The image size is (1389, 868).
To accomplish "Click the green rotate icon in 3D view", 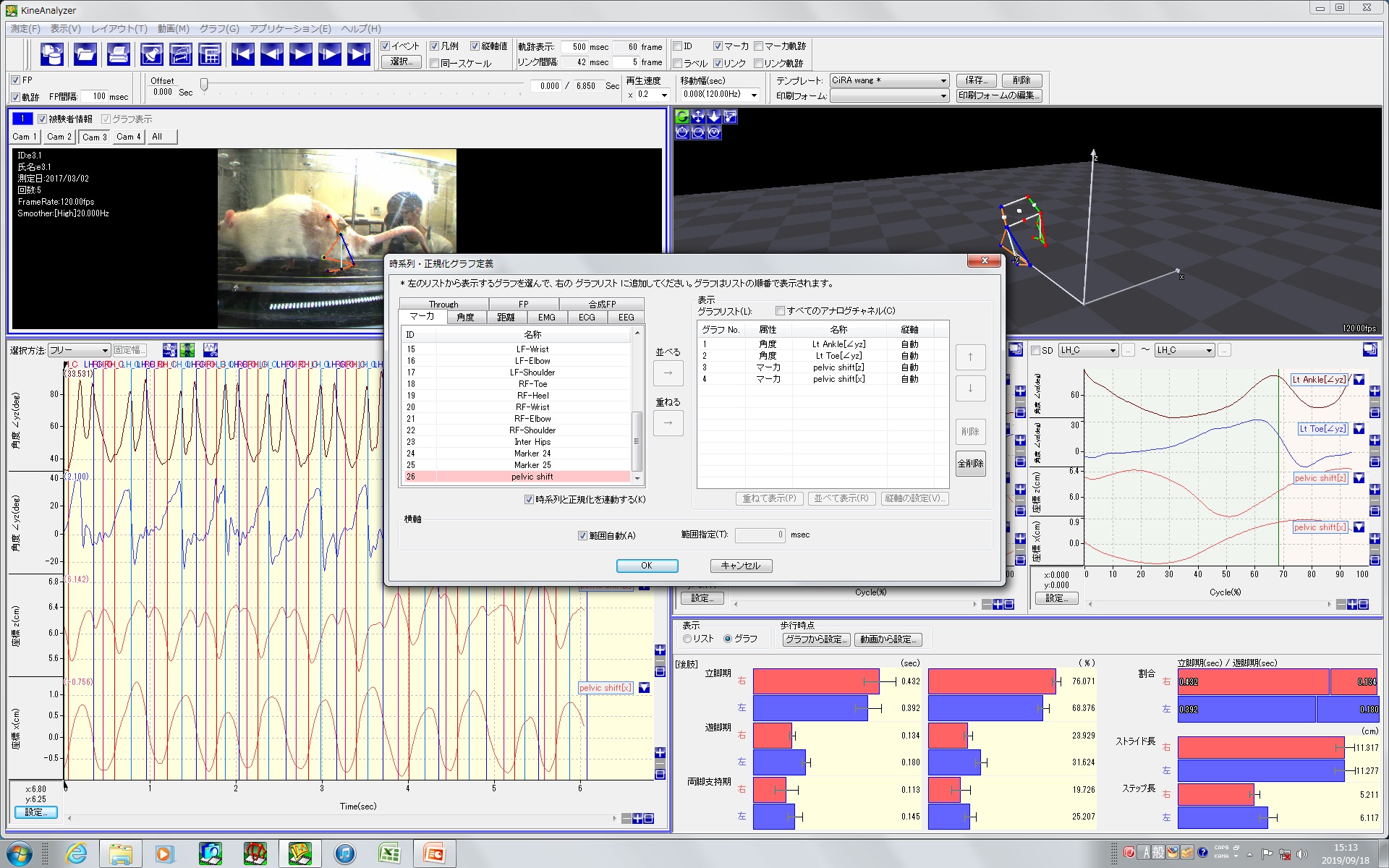I will click(x=682, y=116).
